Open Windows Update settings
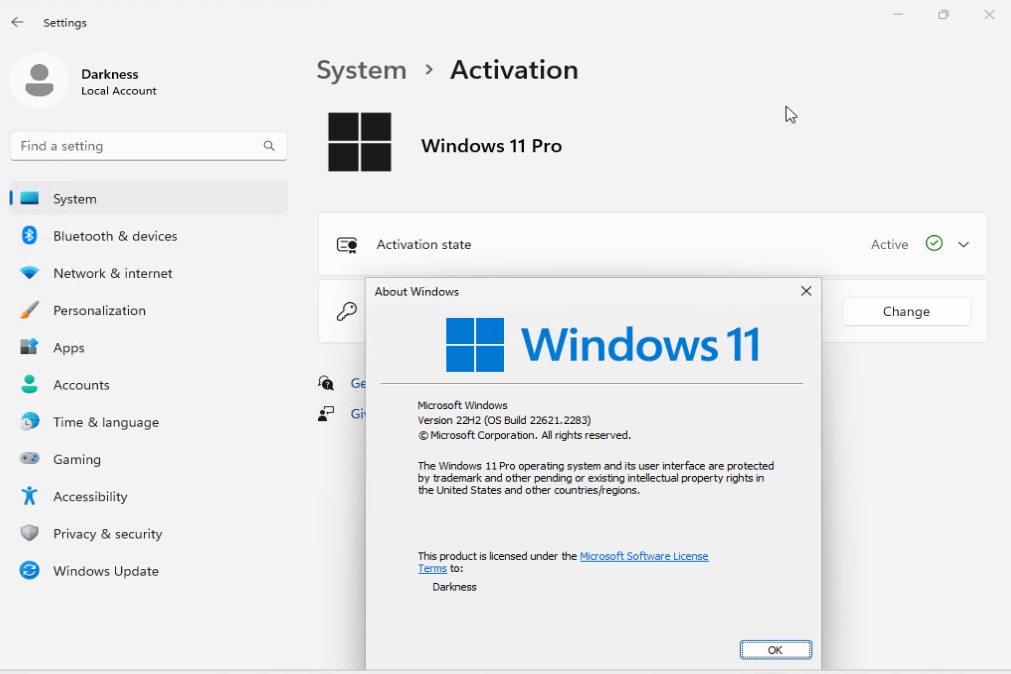 149,571
